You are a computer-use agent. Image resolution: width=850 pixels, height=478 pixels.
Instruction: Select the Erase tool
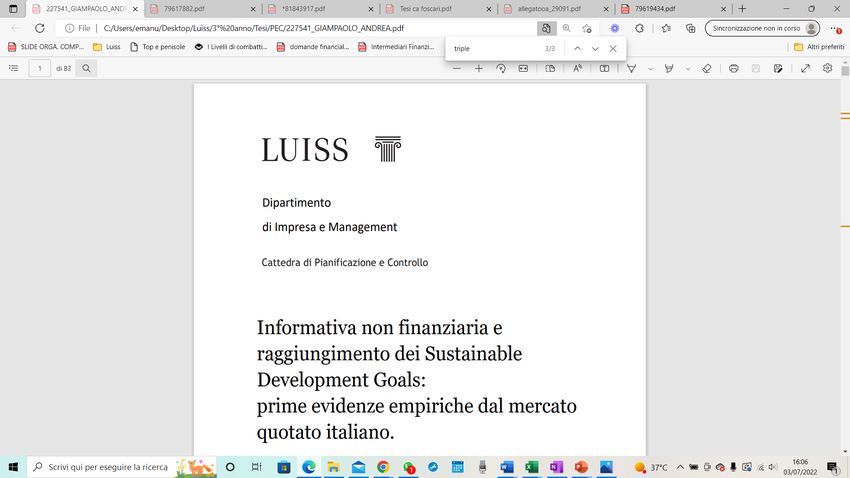pos(706,68)
